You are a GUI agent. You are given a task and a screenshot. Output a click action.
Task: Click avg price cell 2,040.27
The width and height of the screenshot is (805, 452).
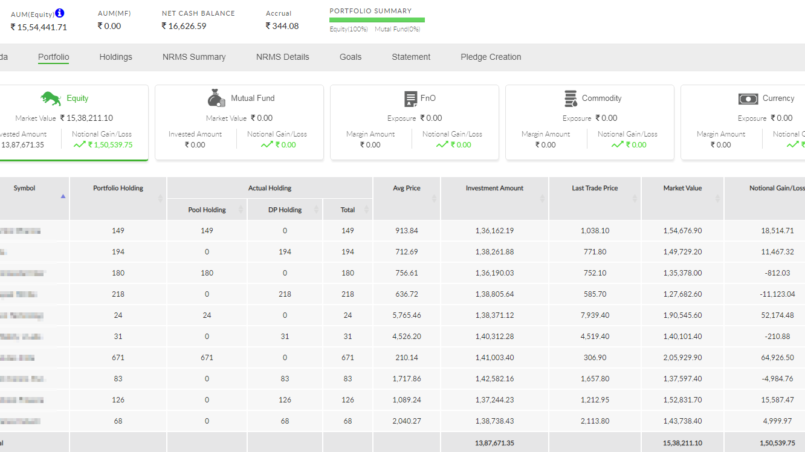point(407,421)
